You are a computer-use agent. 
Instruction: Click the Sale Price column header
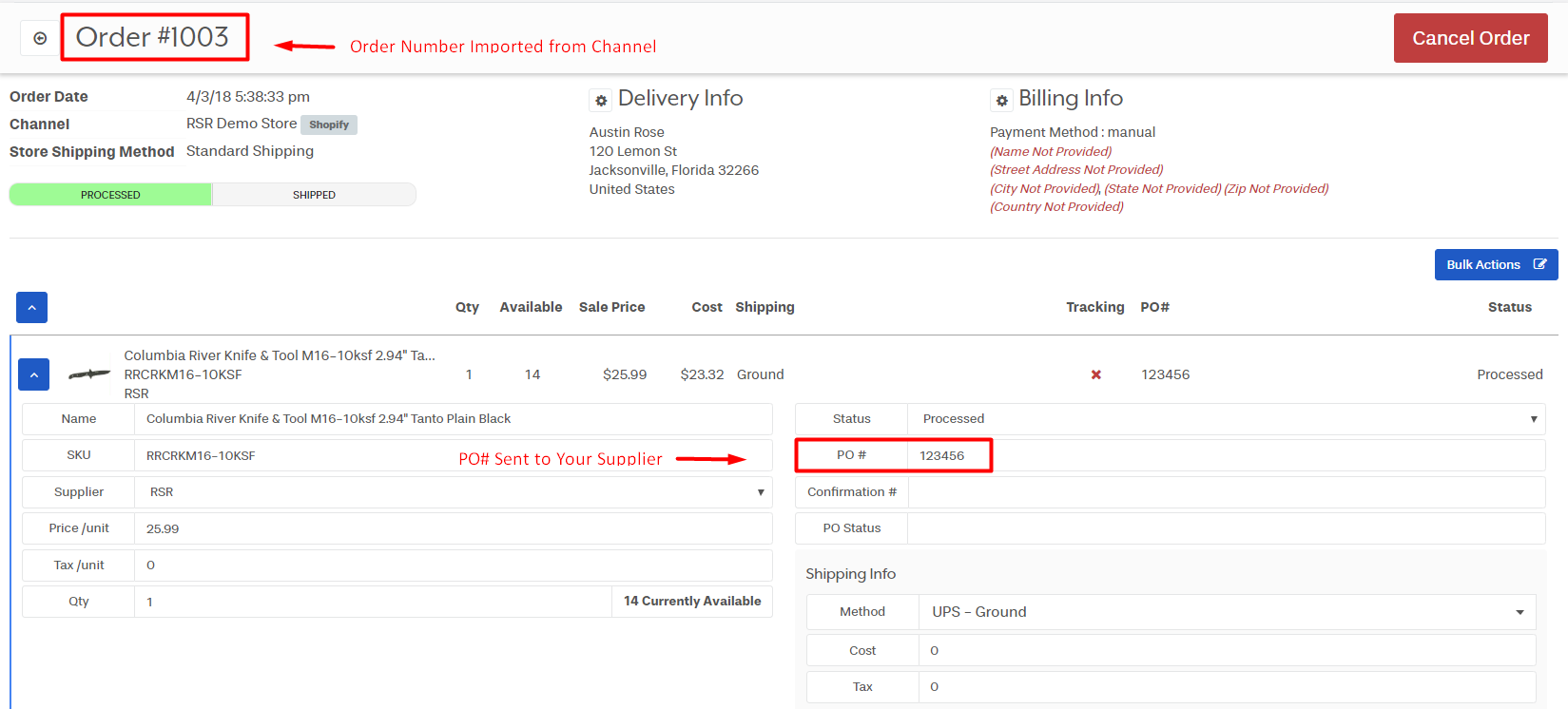611,307
